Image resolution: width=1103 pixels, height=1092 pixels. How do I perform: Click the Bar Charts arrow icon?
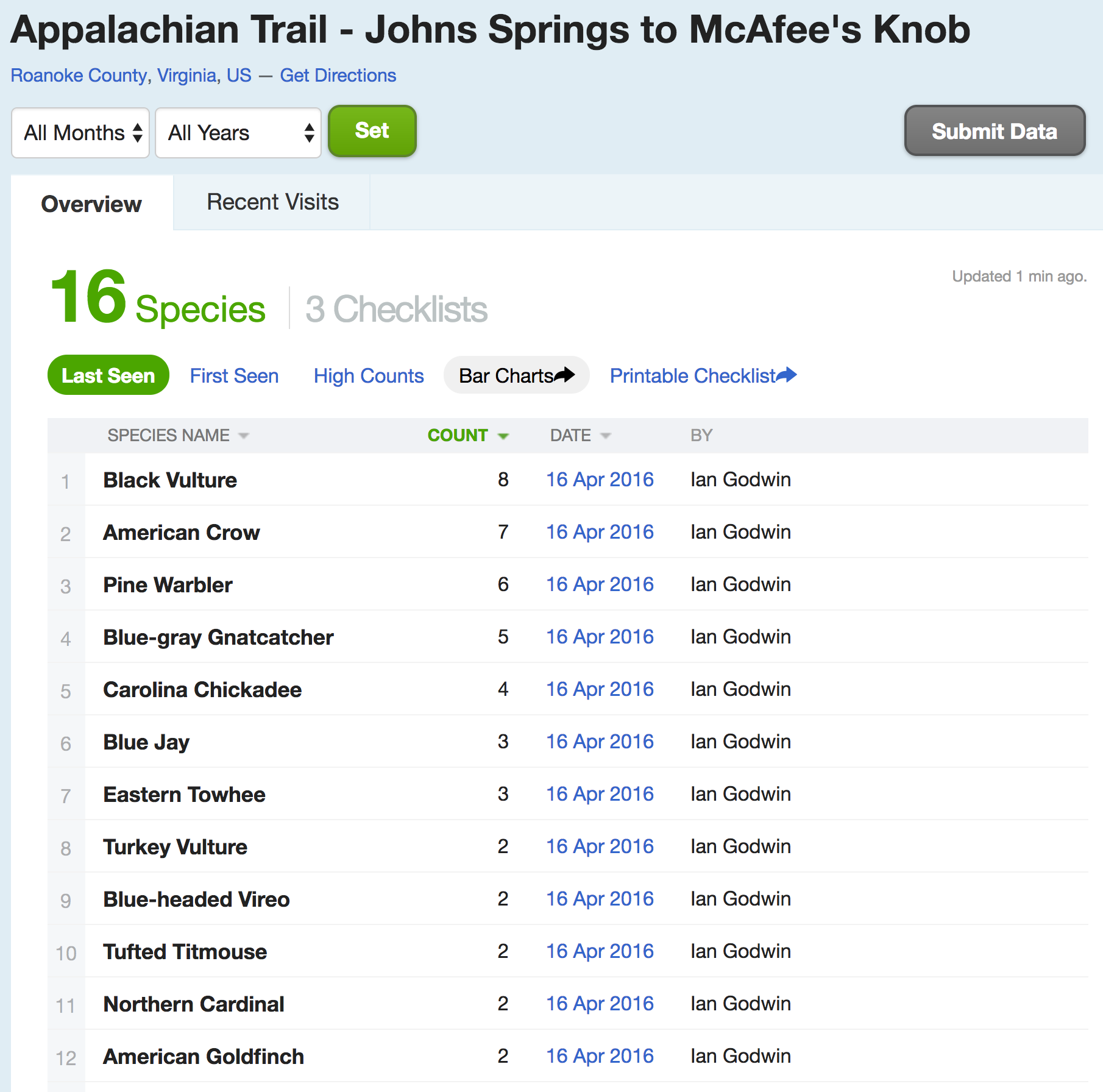(x=564, y=375)
